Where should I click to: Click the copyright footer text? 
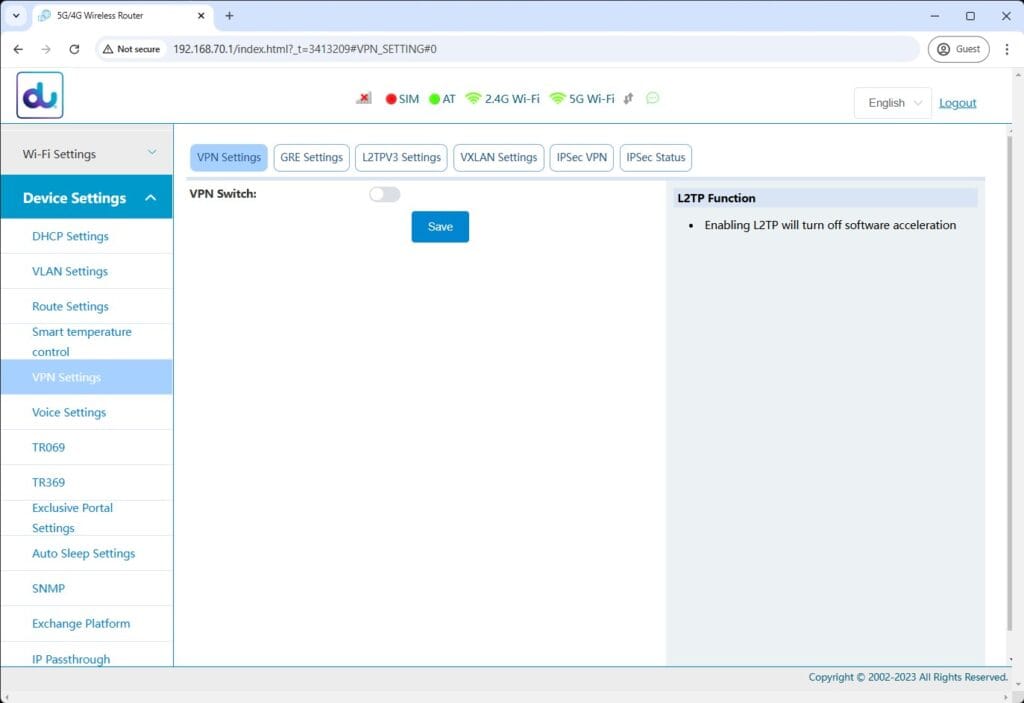click(x=908, y=678)
